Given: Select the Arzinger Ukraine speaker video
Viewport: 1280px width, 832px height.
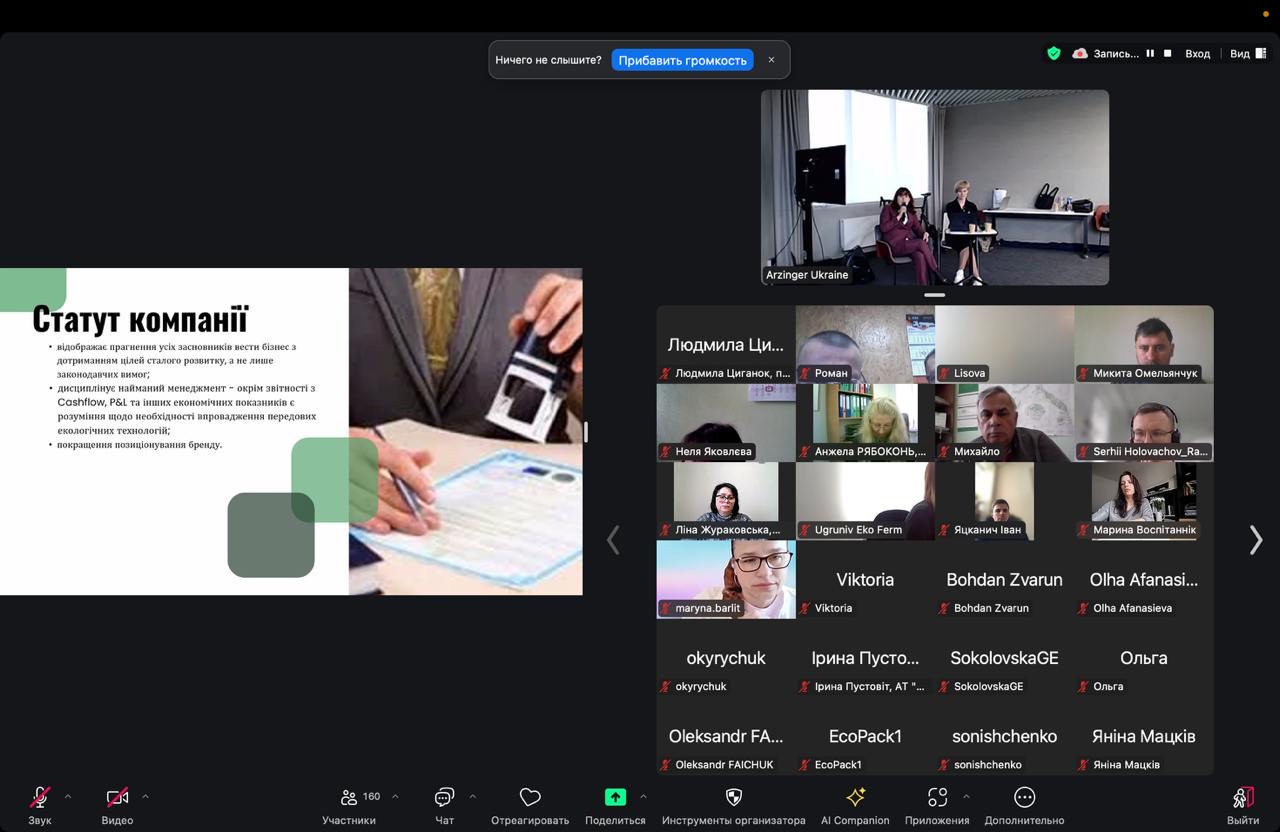Looking at the screenshot, I should point(934,187).
